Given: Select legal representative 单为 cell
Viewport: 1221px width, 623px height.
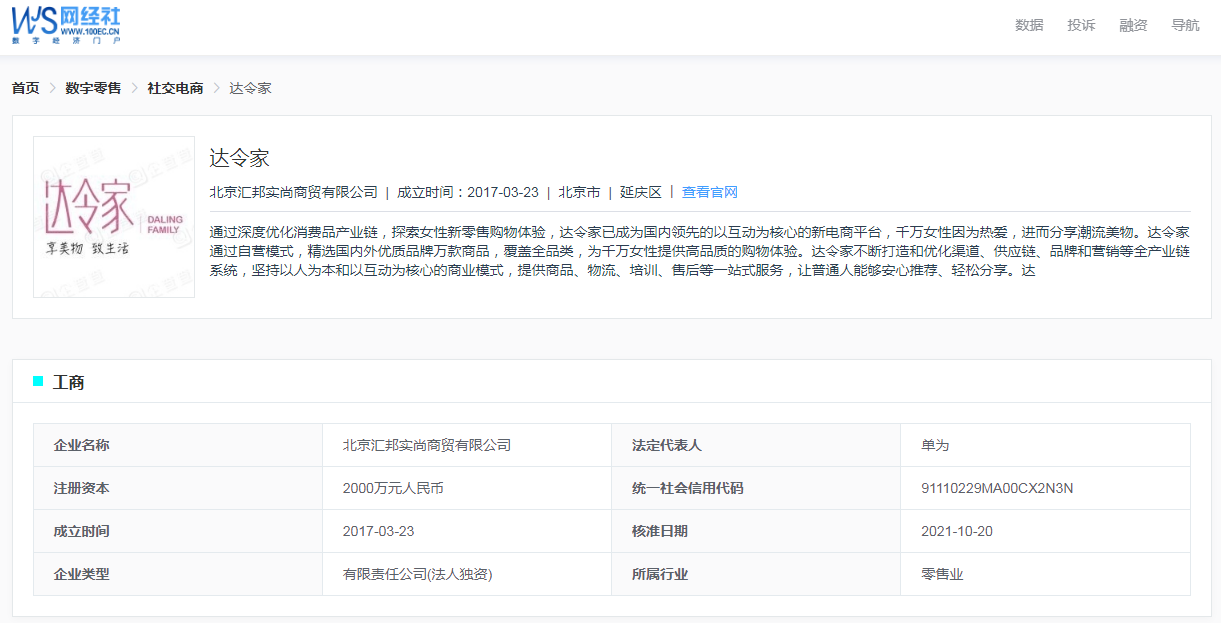Looking at the screenshot, I should (1045, 445).
